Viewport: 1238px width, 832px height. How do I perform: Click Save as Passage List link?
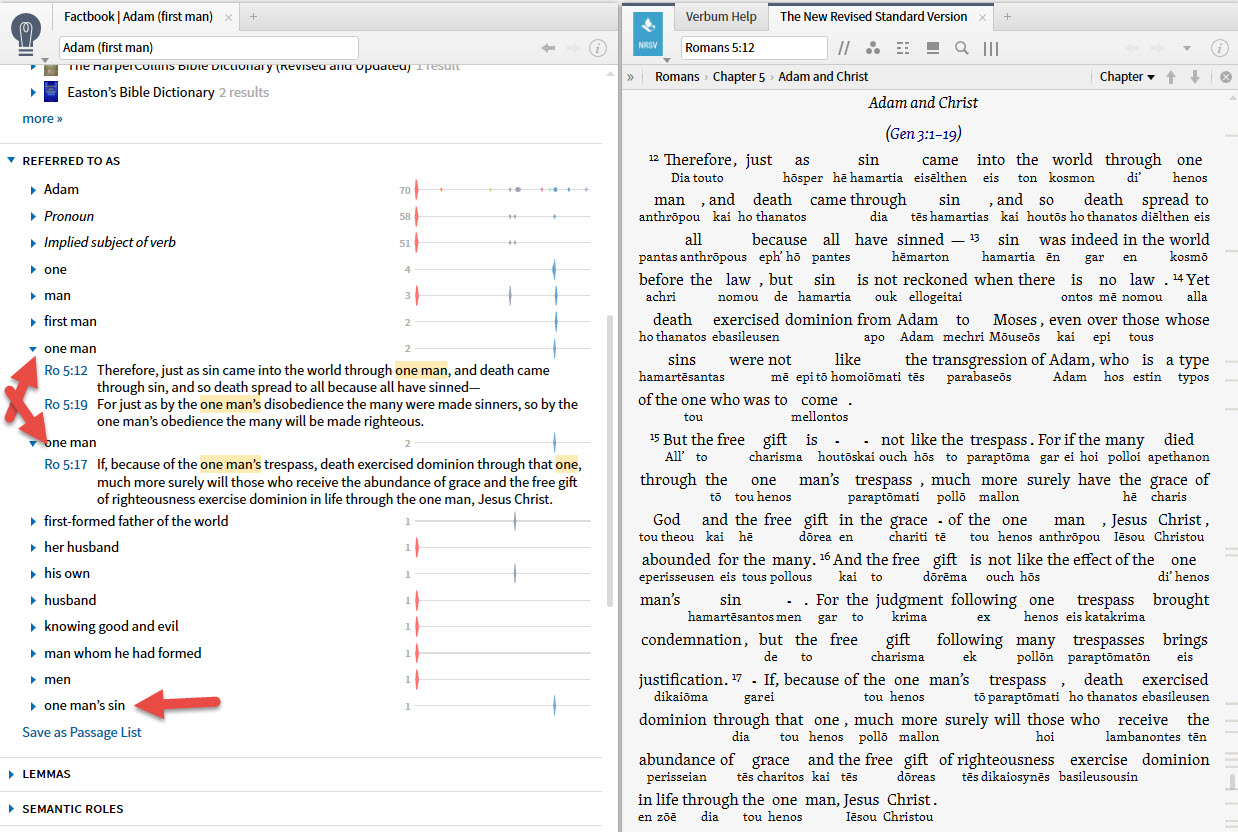tap(82, 732)
